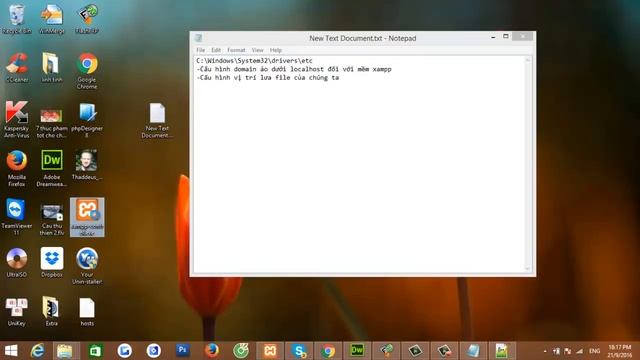Viewport: 640px width, 360px height.
Task: Open TeamViewer 11 desktop shortcut
Action: pyautogui.click(x=17, y=217)
